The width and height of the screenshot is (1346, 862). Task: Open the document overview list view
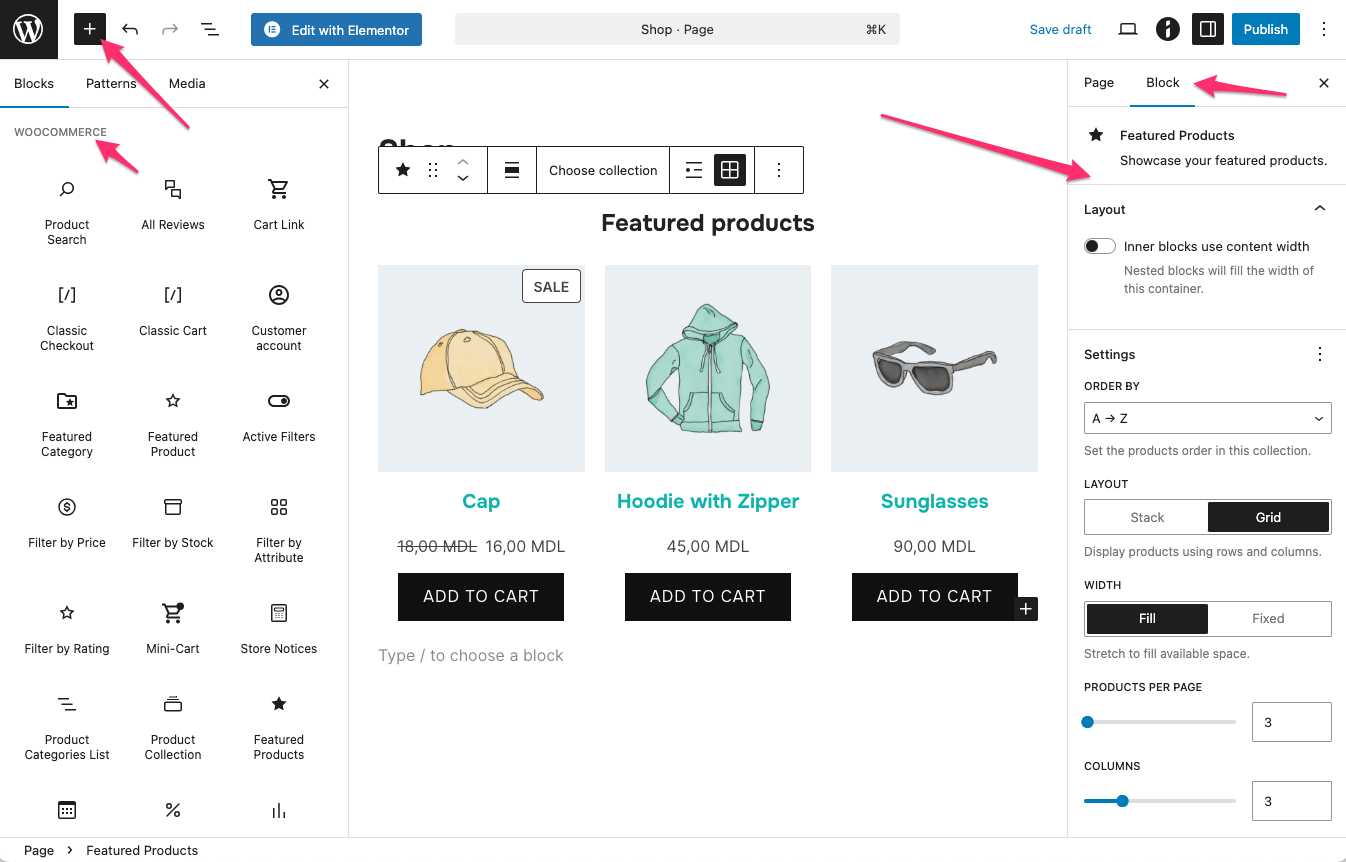tap(210, 29)
